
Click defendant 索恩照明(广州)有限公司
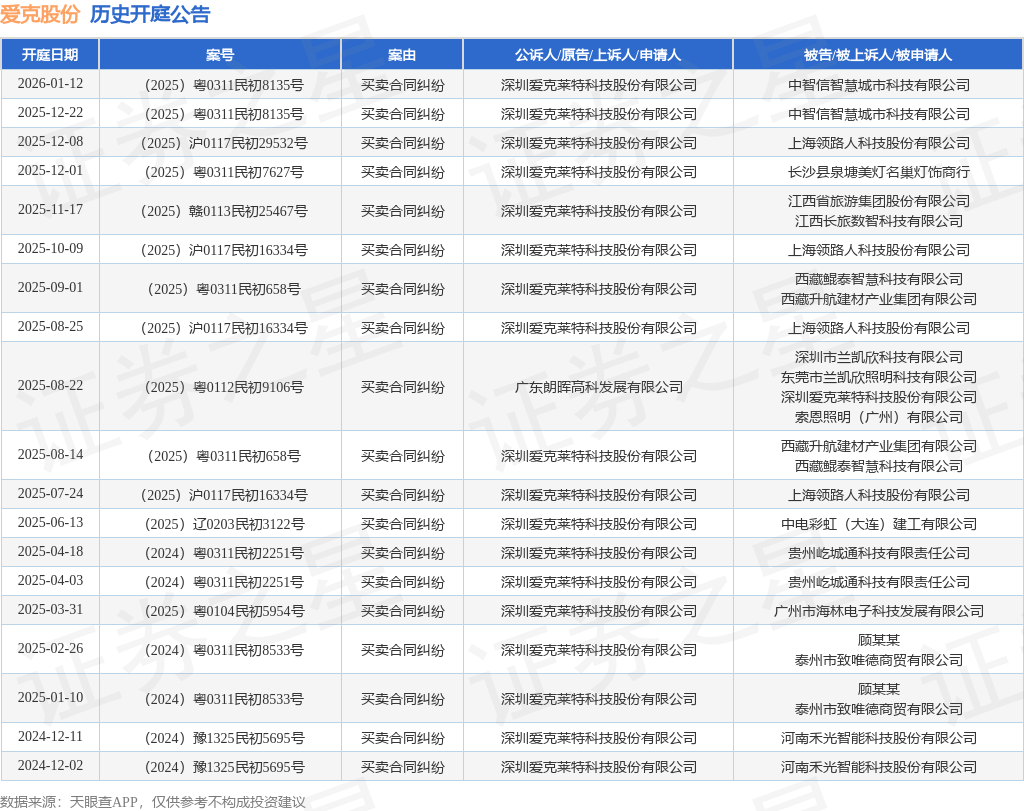878,417
